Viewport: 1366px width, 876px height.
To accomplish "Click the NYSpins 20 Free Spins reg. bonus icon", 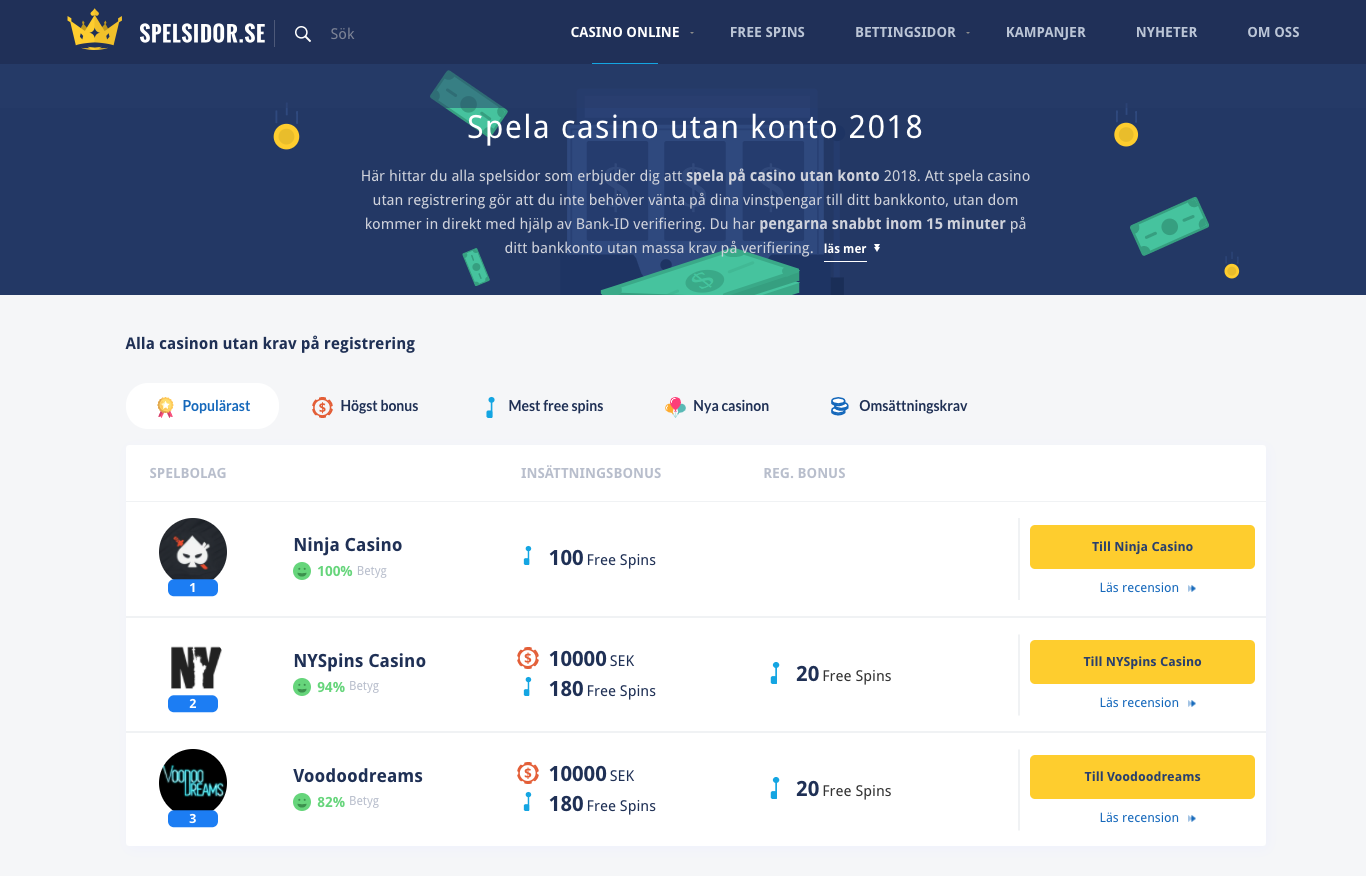I will tap(774, 673).
